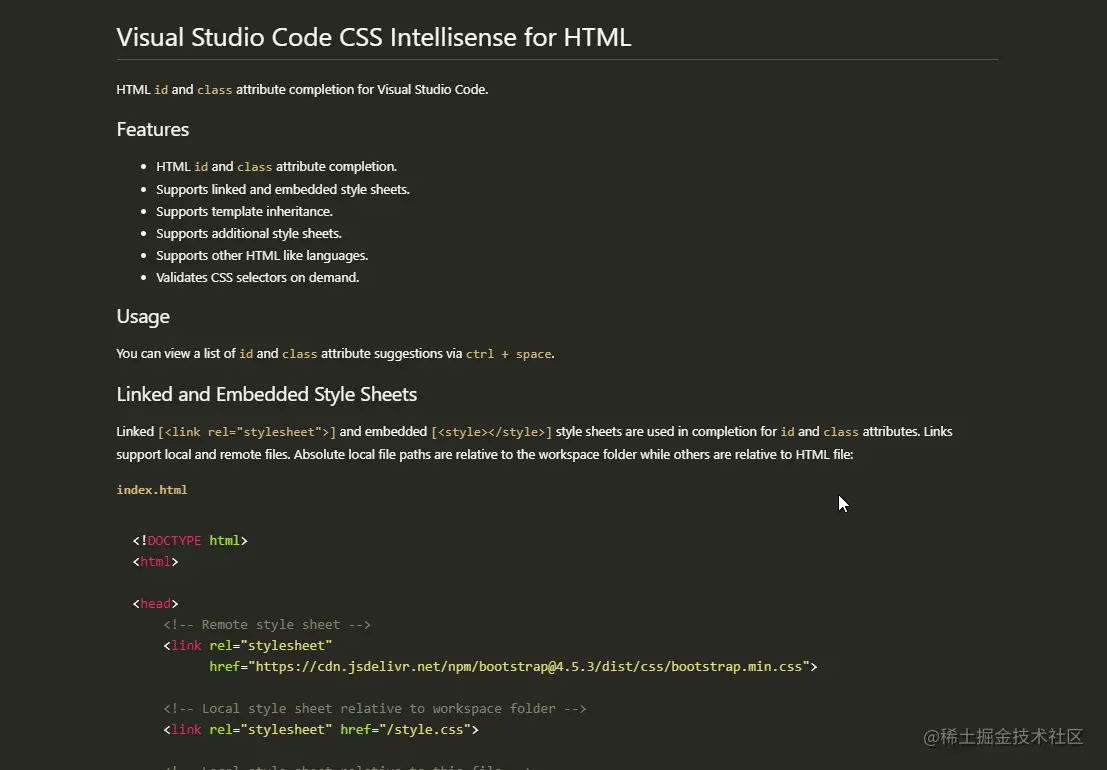This screenshot has height=770, width=1107.
Task: Click the '[<style></style>]' inline code
Action: 491,432
